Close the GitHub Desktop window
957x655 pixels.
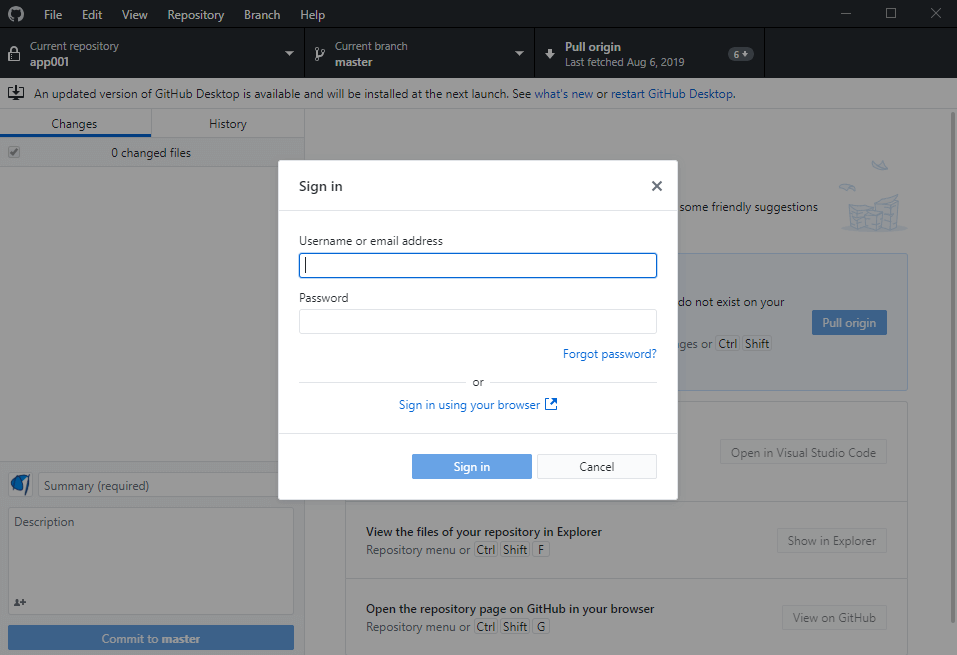tap(936, 13)
